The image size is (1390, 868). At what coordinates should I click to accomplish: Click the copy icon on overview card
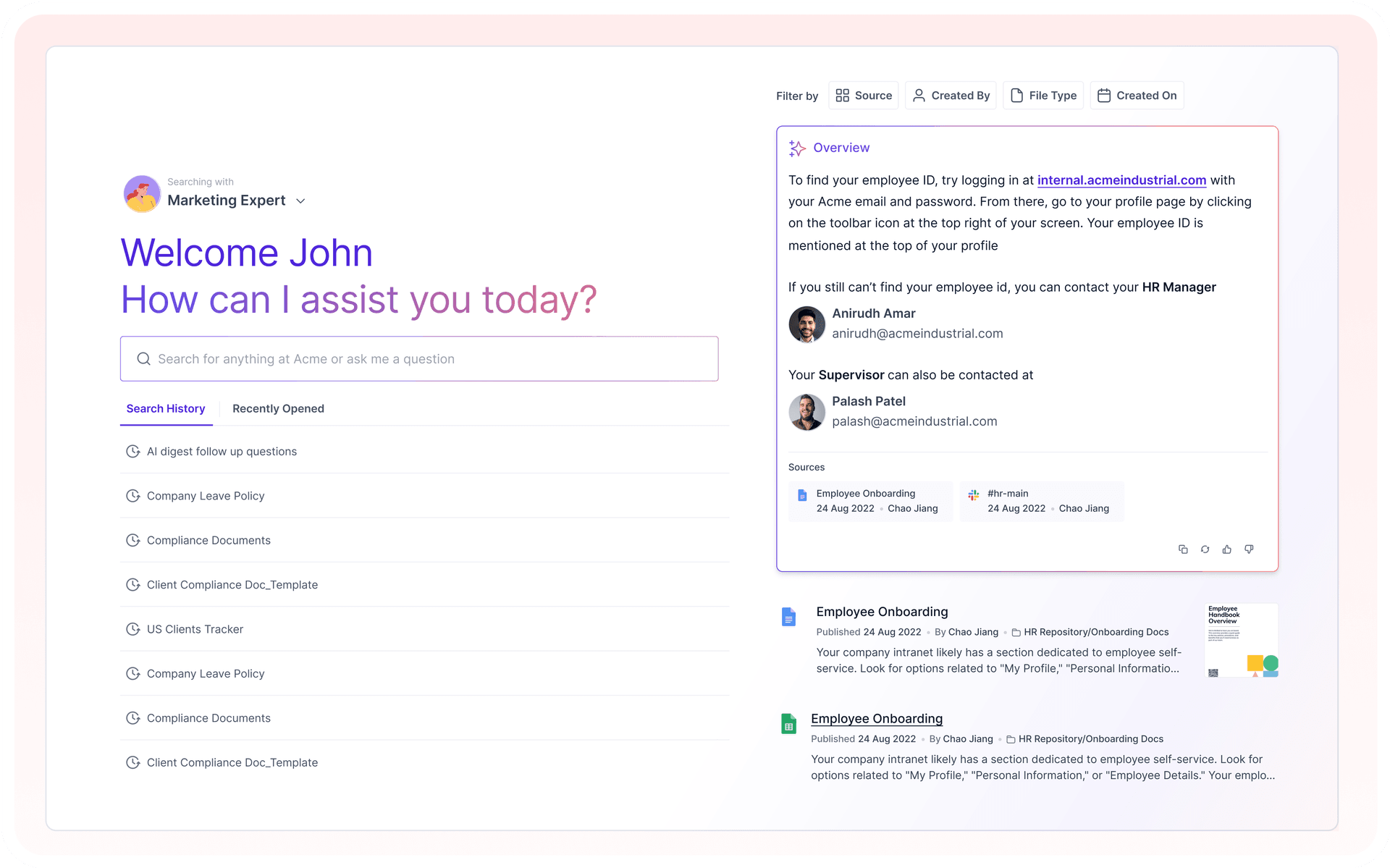tap(1183, 550)
